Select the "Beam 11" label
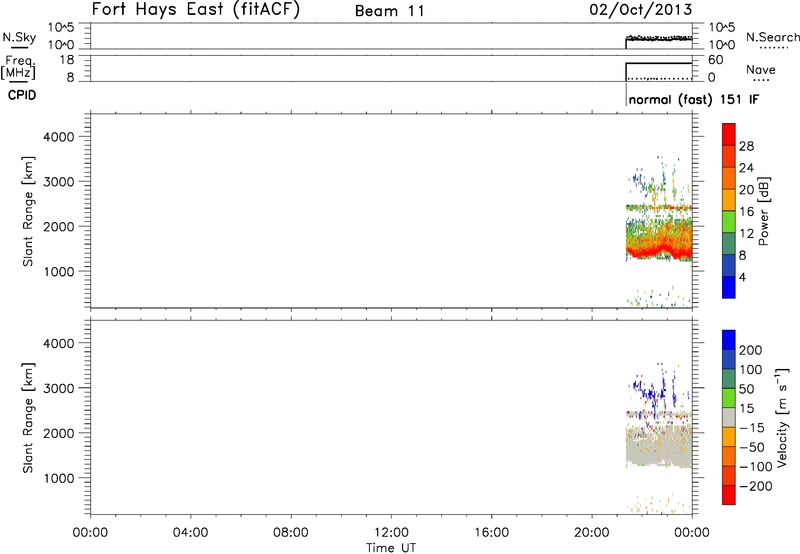The height and width of the screenshot is (554, 800). pos(389,11)
